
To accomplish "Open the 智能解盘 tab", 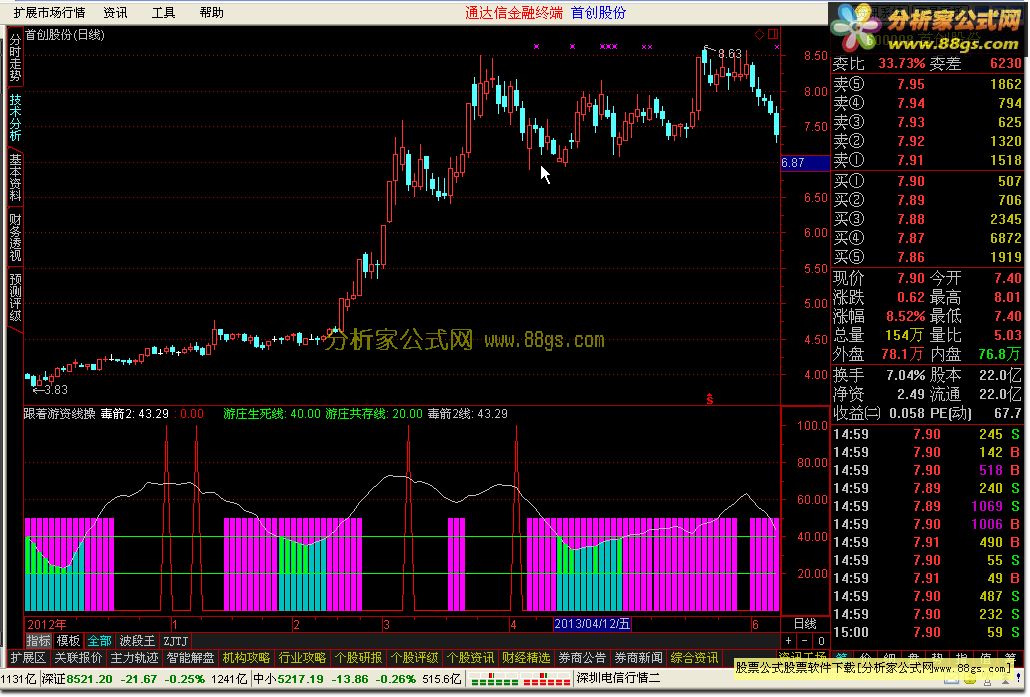I will pos(190,658).
